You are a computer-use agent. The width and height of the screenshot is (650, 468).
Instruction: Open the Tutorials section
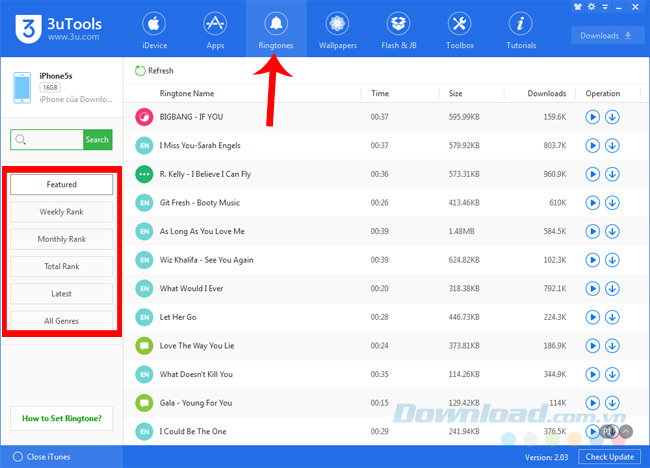pos(520,30)
